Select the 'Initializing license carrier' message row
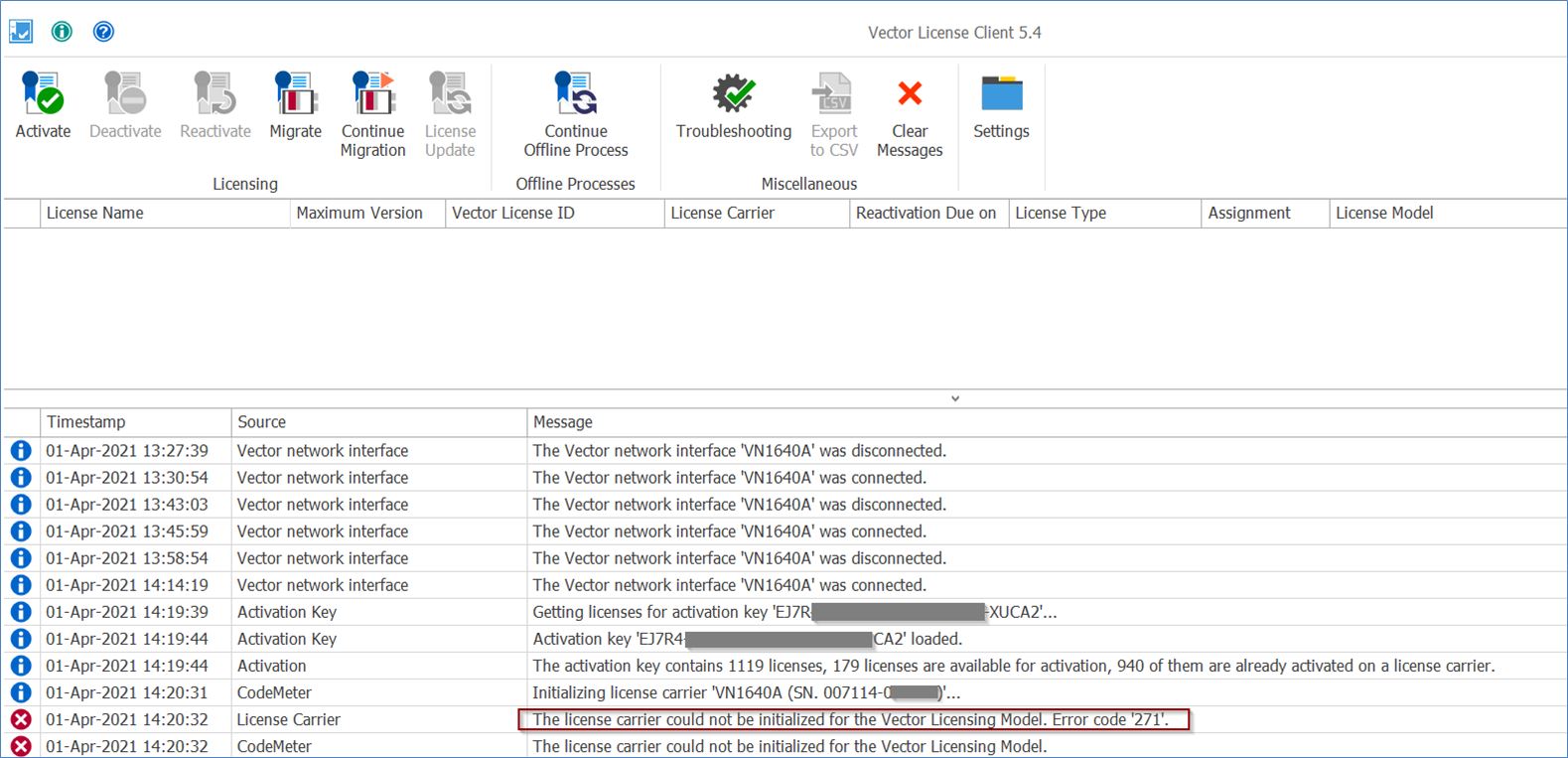This screenshot has height=758, width=1568. pos(746,692)
